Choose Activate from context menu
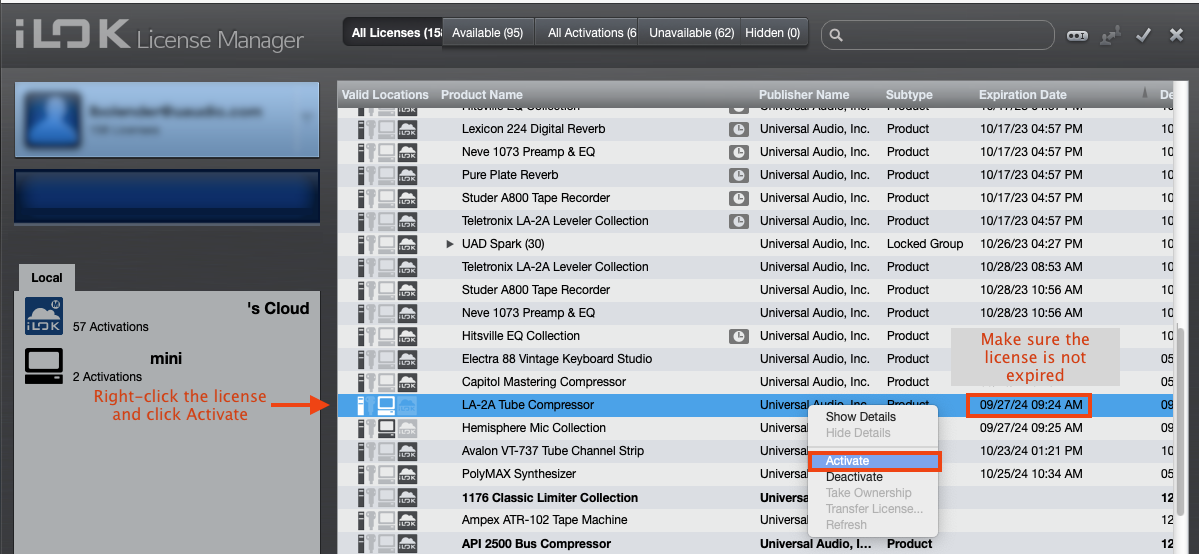Viewport: 1199px width, 554px height. tap(874, 461)
